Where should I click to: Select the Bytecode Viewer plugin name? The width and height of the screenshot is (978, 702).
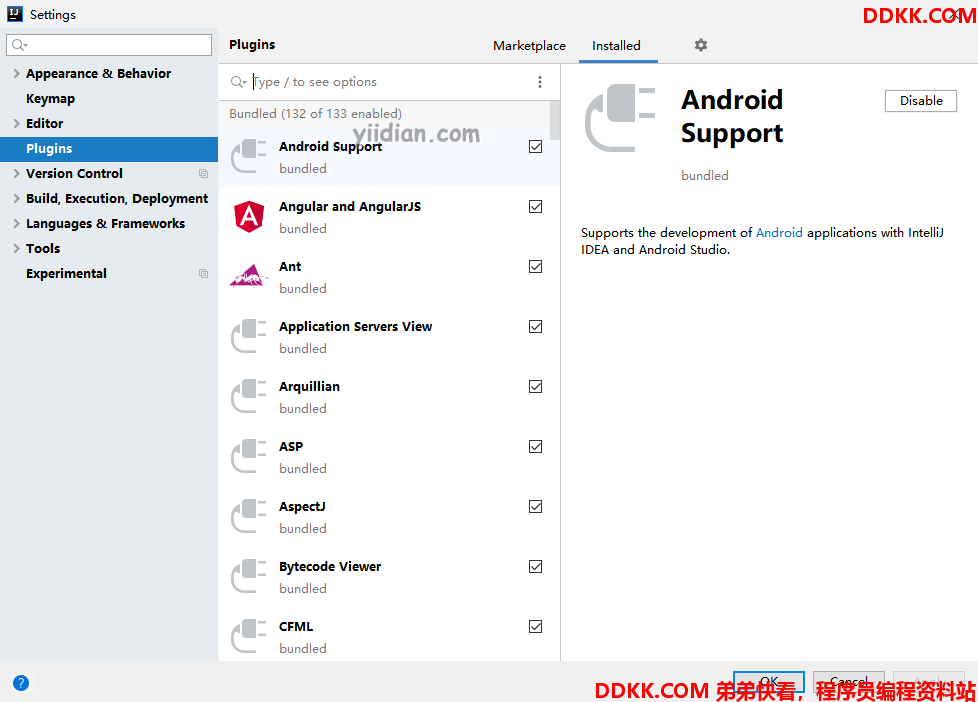tap(330, 566)
